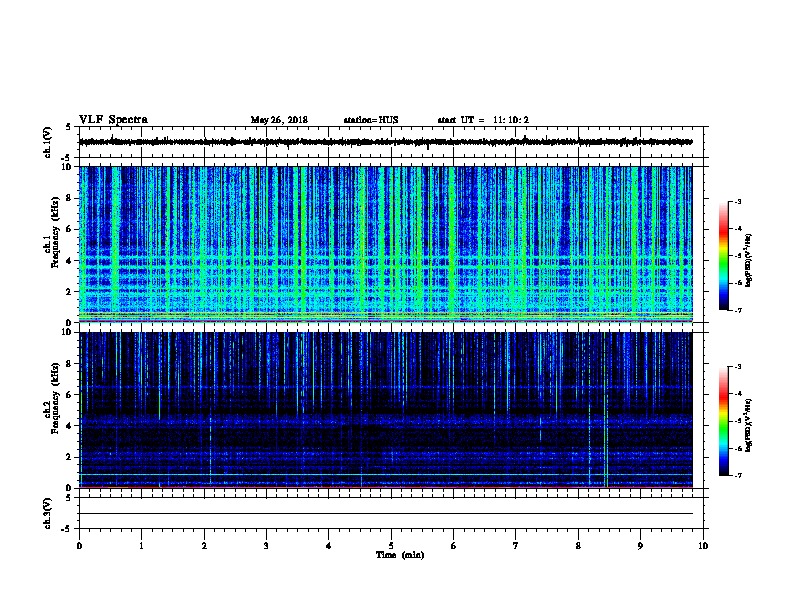Click the "VLF Spectra" plot title
The image size is (792, 612).
(x=113, y=120)
